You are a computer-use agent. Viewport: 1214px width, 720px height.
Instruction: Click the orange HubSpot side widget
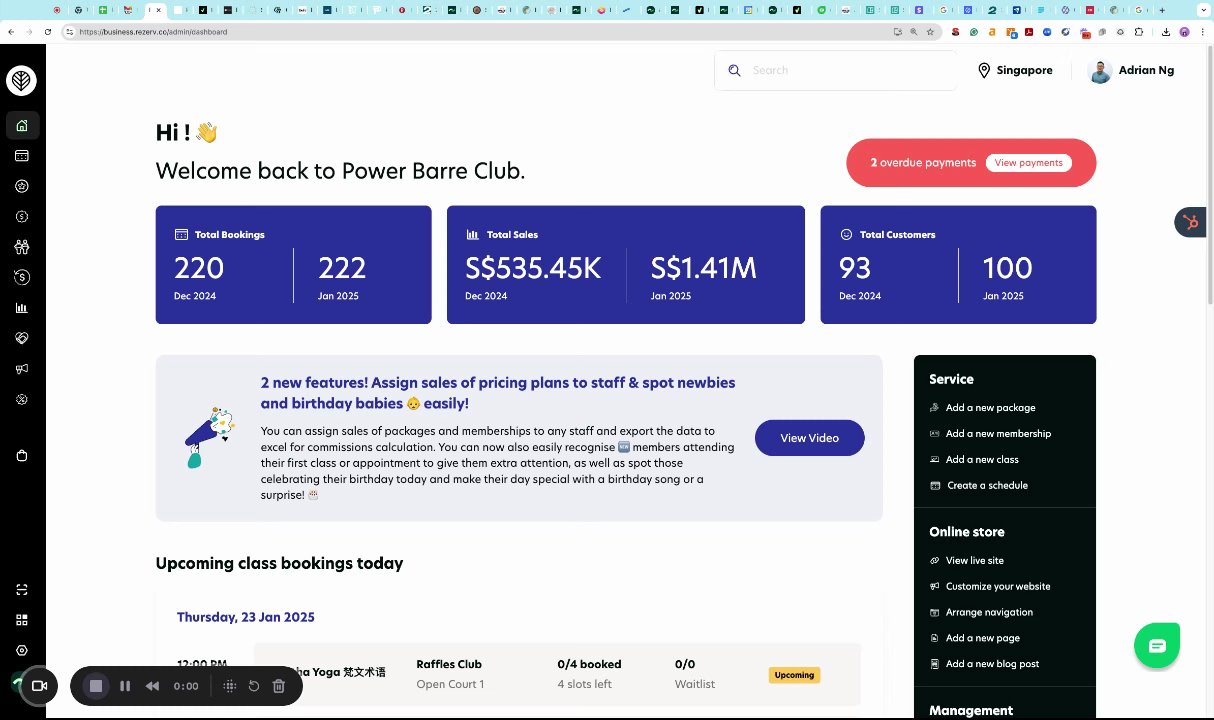coord(1190,222)
